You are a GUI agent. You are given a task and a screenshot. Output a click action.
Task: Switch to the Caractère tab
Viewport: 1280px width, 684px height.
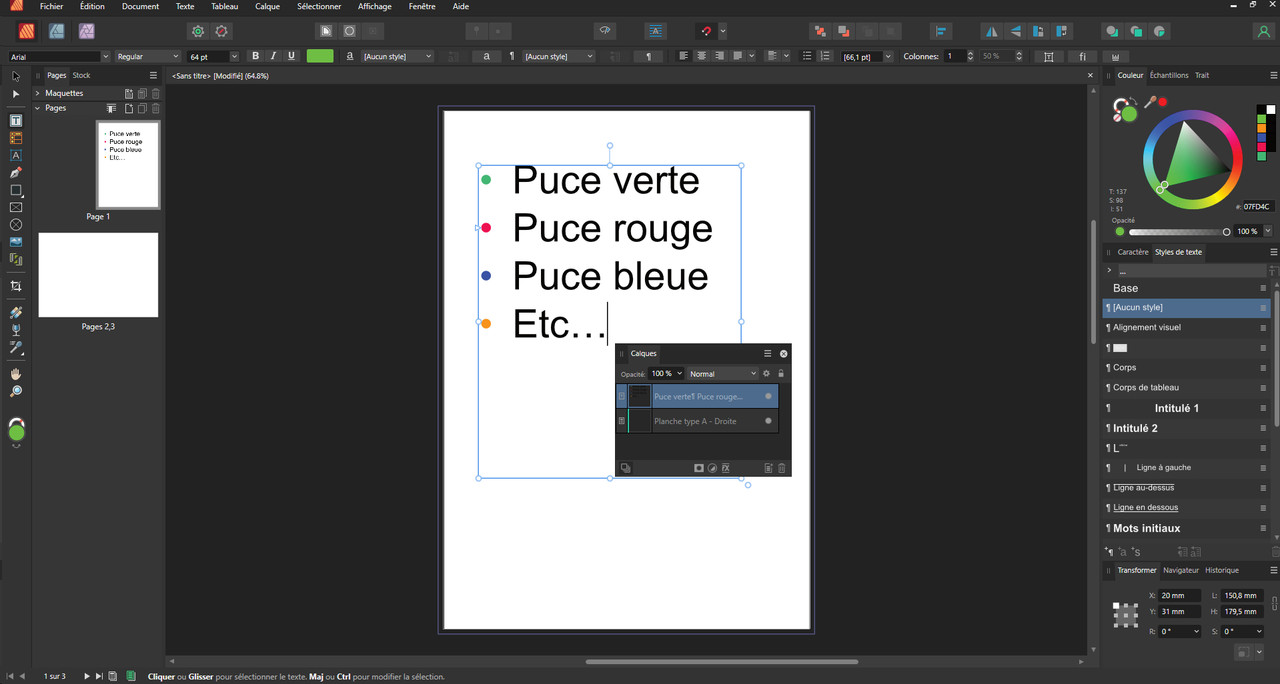(x=1133, y=252)
